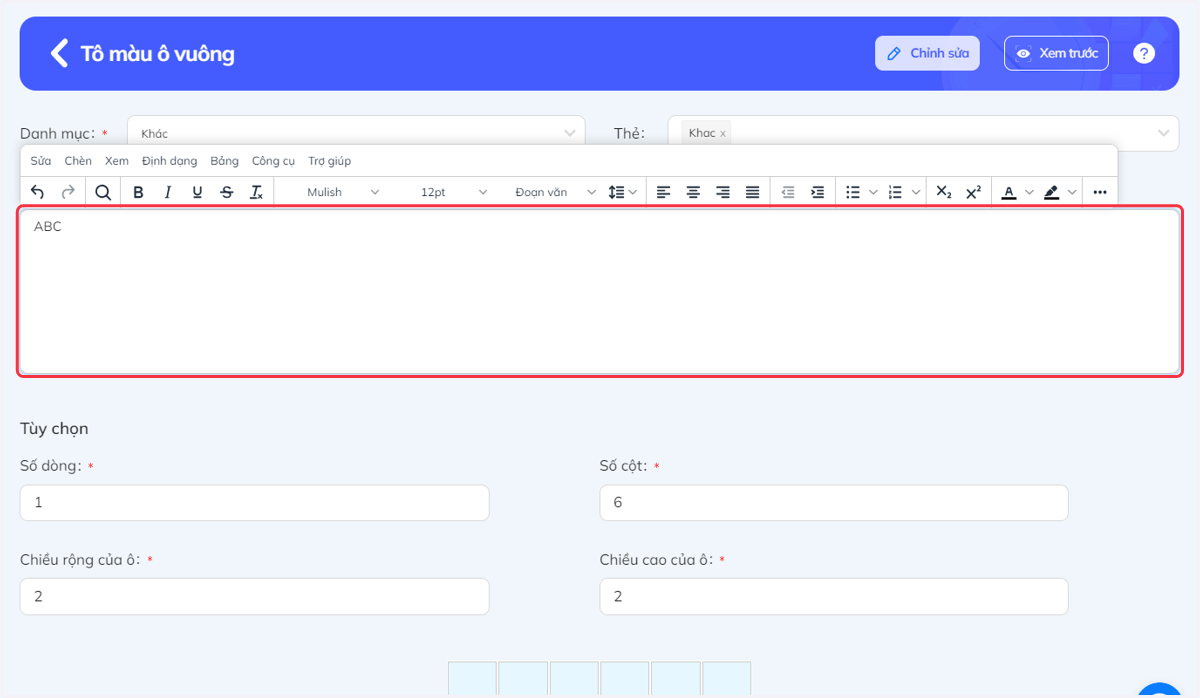Open text color picker arrow
Screen dimensions: 1200x698
point(1030,192)
